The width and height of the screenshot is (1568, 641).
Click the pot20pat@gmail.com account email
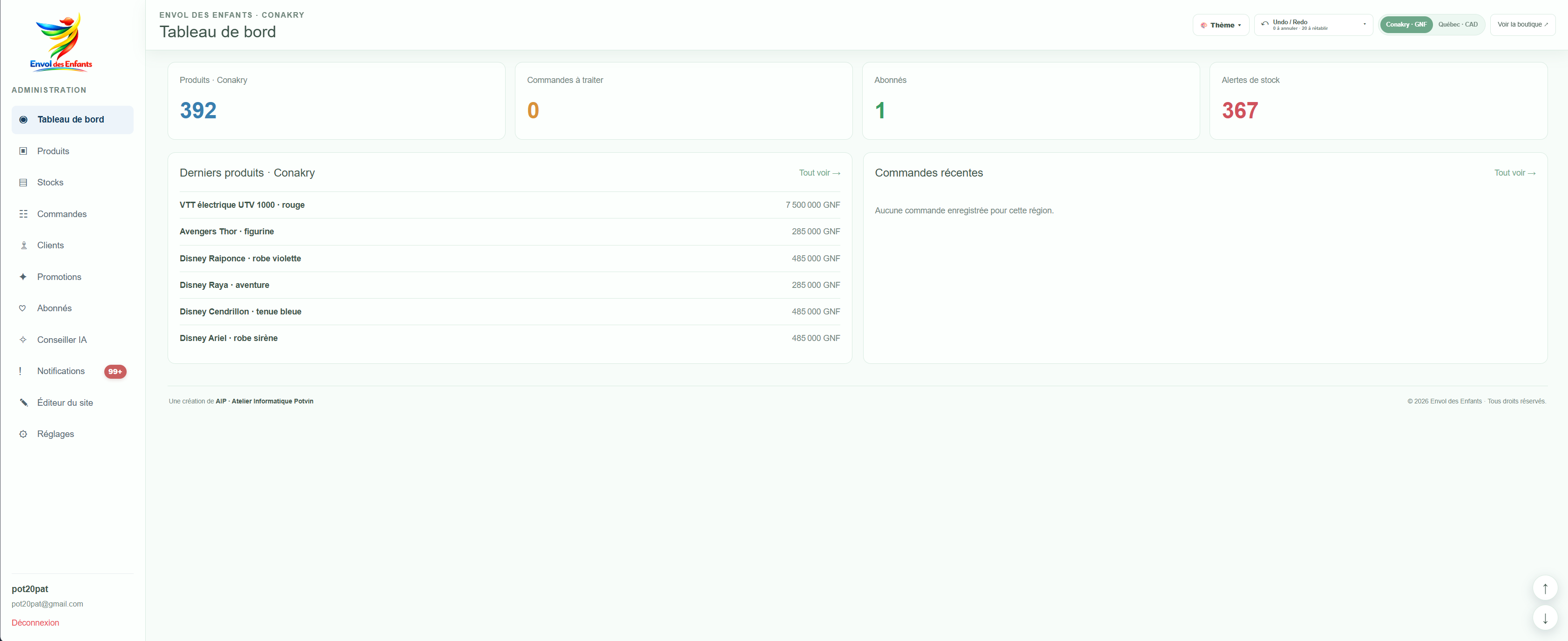coord(47,604)
